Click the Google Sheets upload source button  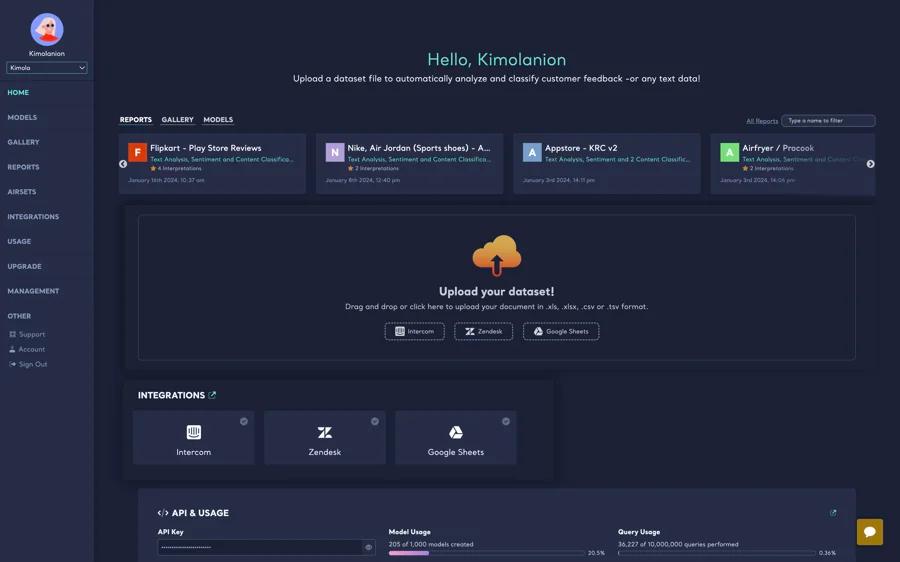561,331
